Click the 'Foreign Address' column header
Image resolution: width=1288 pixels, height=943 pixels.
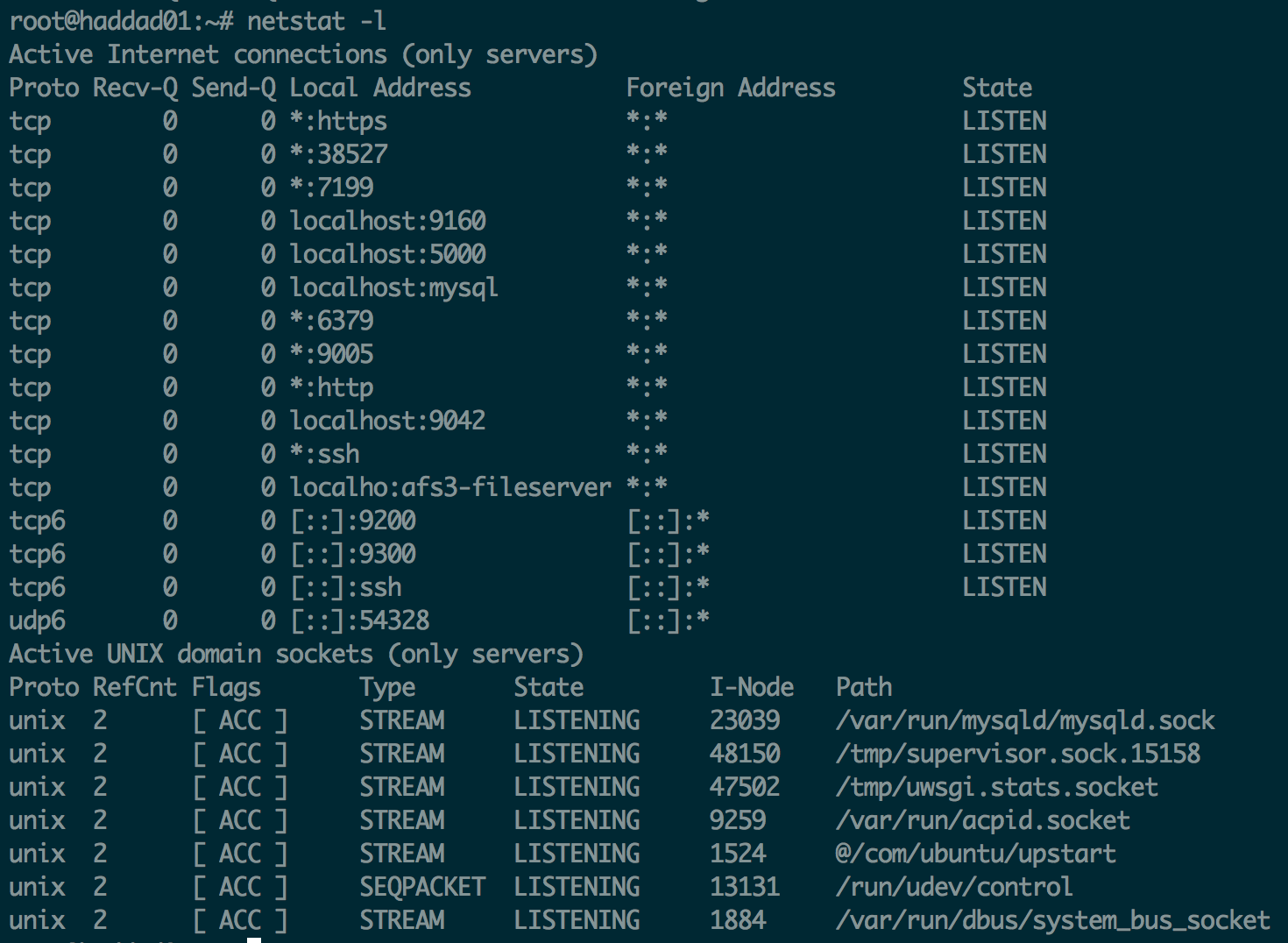click(x=731, y=88)
